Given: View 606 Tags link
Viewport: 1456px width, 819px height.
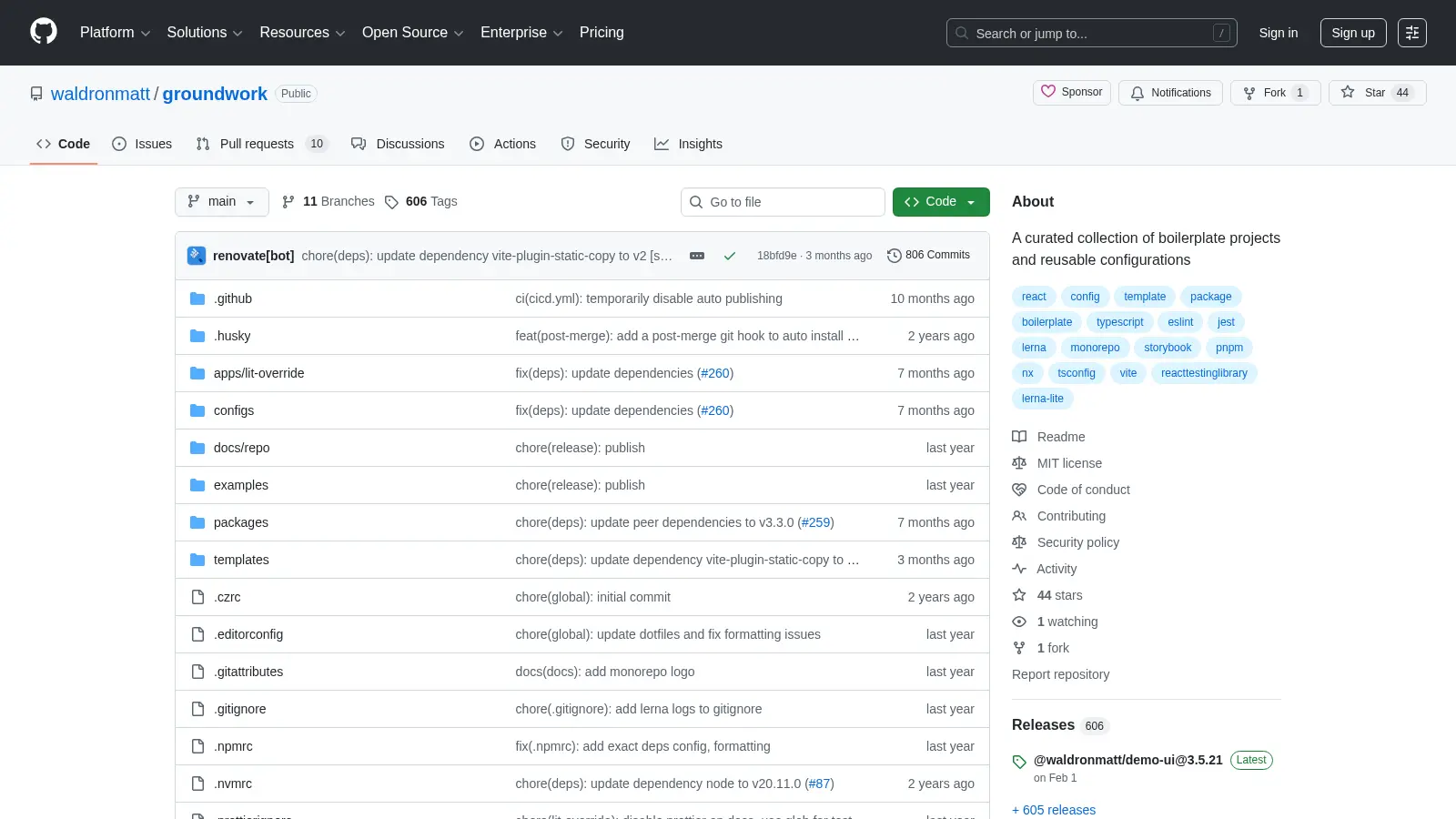Looking at the screenshot, I should [421, 202].
